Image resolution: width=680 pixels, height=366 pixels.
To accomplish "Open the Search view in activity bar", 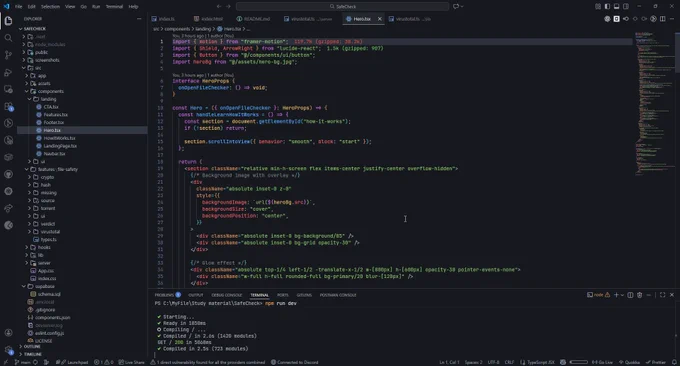I will tap(8, 38).
